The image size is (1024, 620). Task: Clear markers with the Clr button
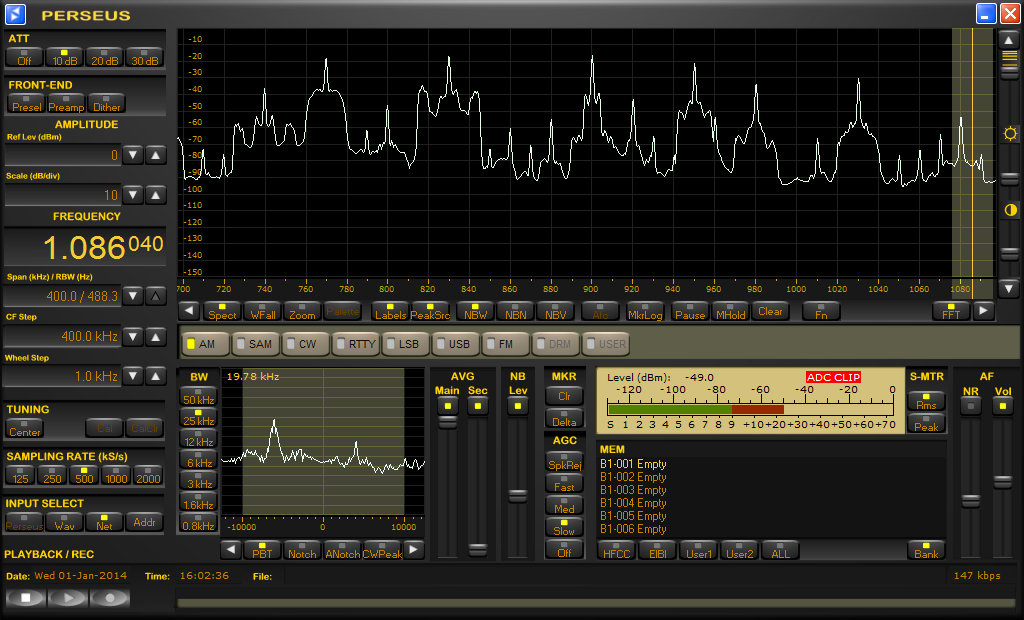pos(564,393)
